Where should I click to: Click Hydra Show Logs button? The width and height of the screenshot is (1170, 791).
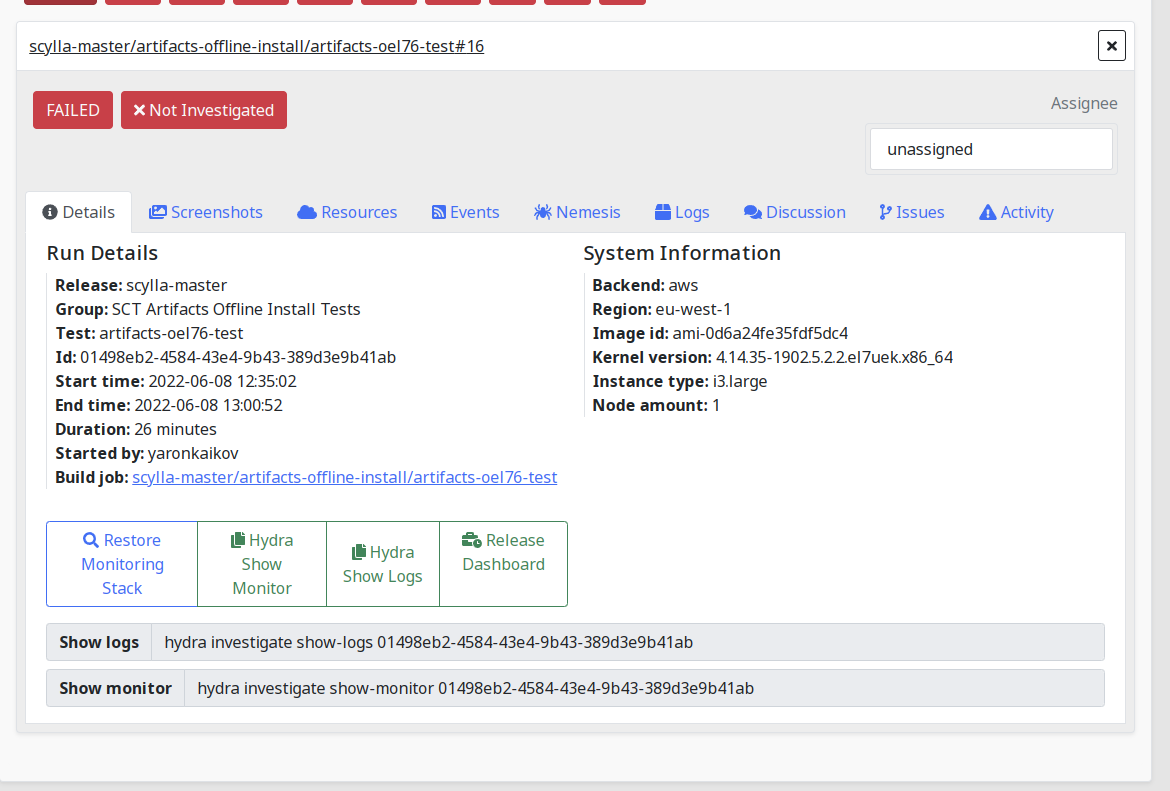[383, 563]
